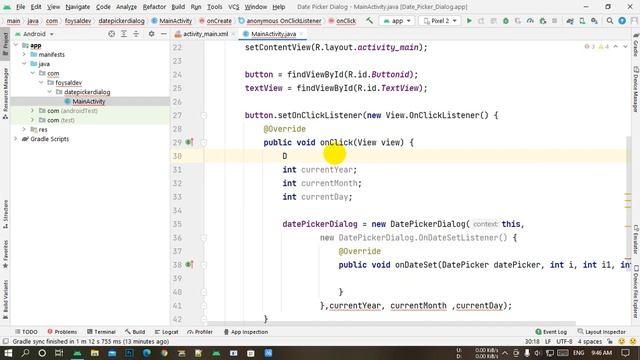The image size is (640, 360).
Task: Click Select Opened File target icon
Action: tap(111, 34)
